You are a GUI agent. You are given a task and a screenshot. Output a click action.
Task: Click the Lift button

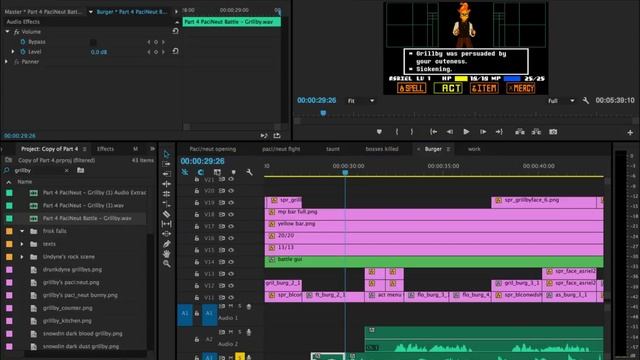click(520, 132)
